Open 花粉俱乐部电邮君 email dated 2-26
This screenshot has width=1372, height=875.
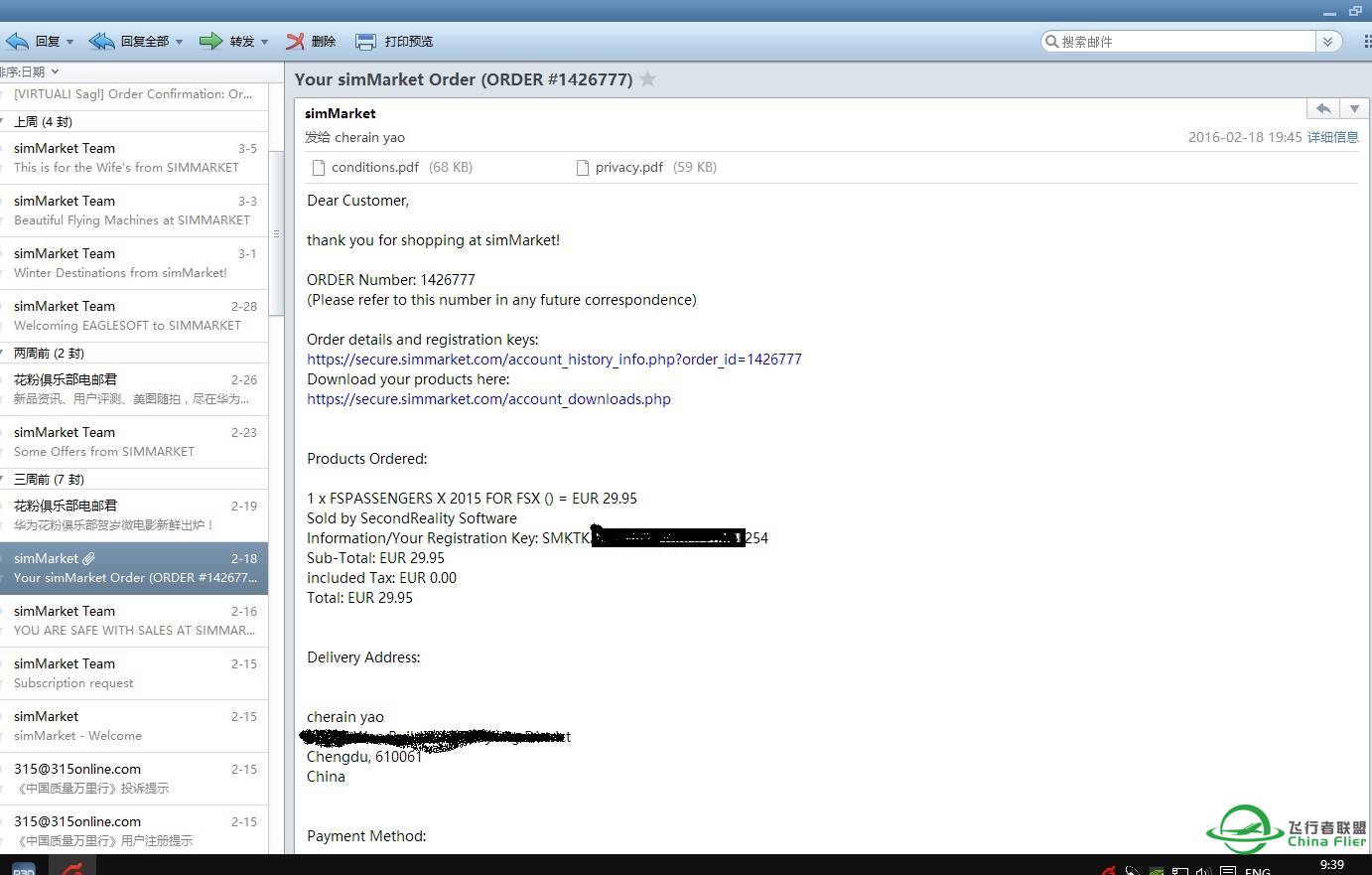[134, 389]
